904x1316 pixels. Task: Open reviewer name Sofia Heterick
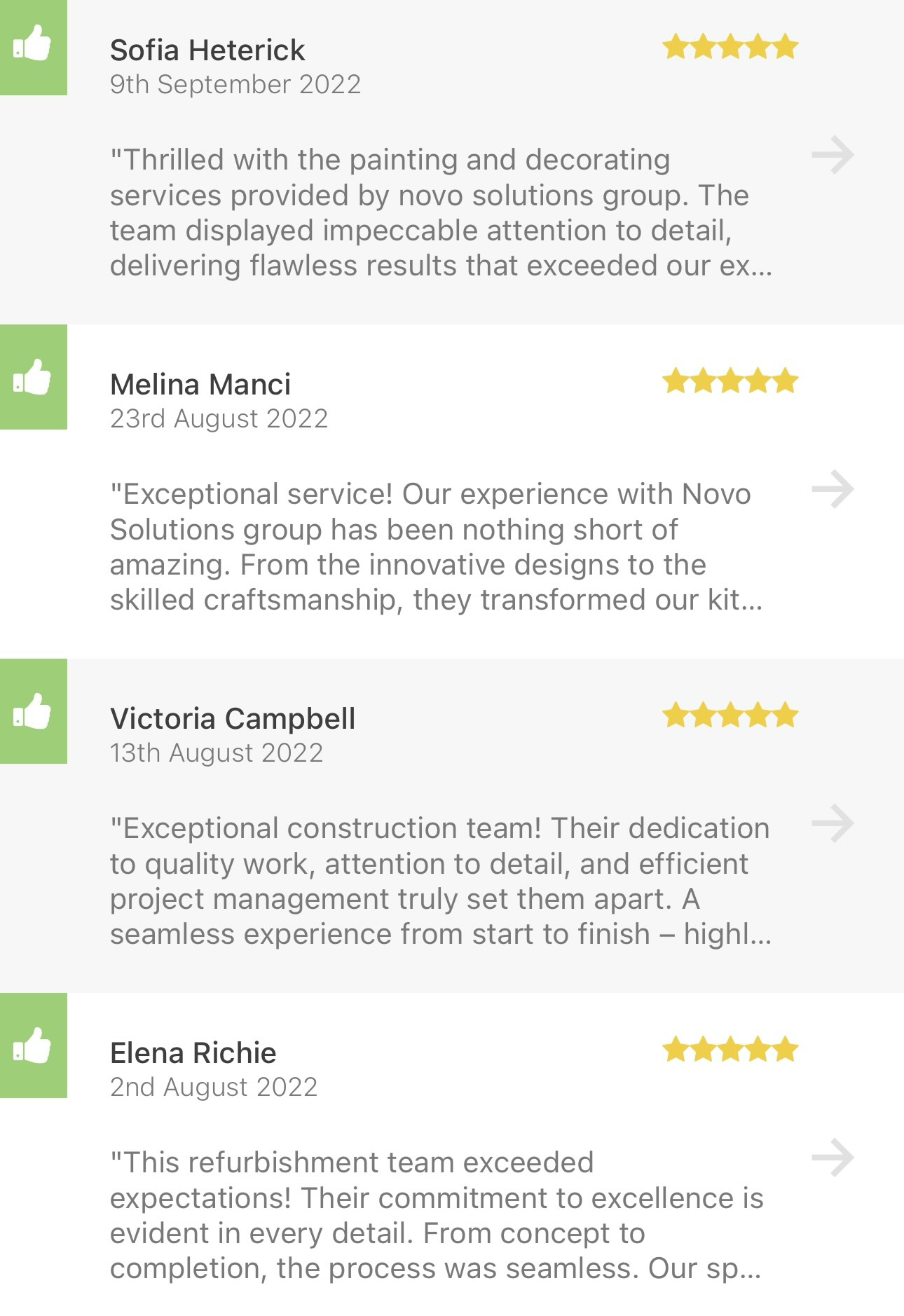[x=207, y=50]
